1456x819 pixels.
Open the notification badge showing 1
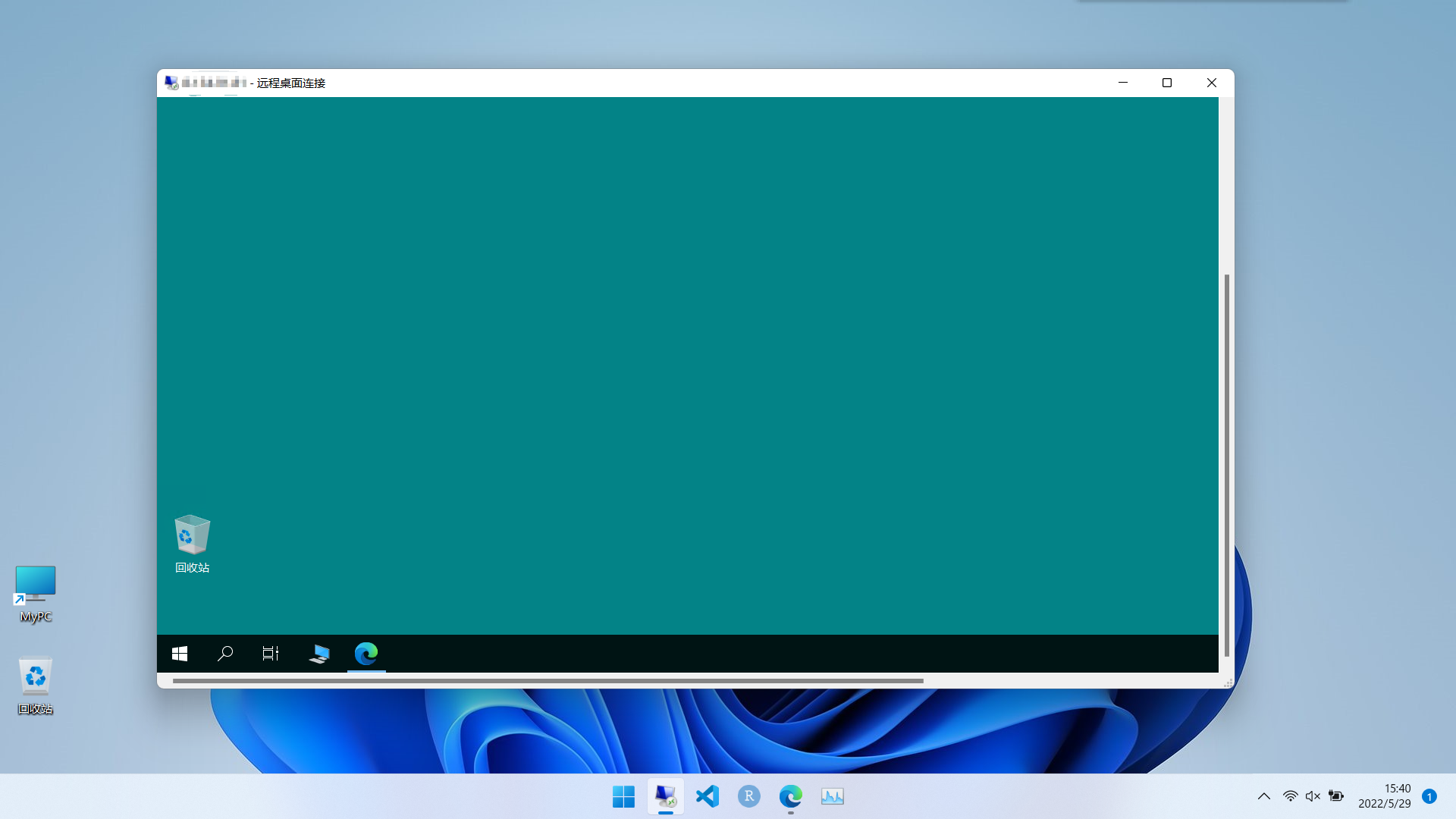click(x=1429, y=796)
